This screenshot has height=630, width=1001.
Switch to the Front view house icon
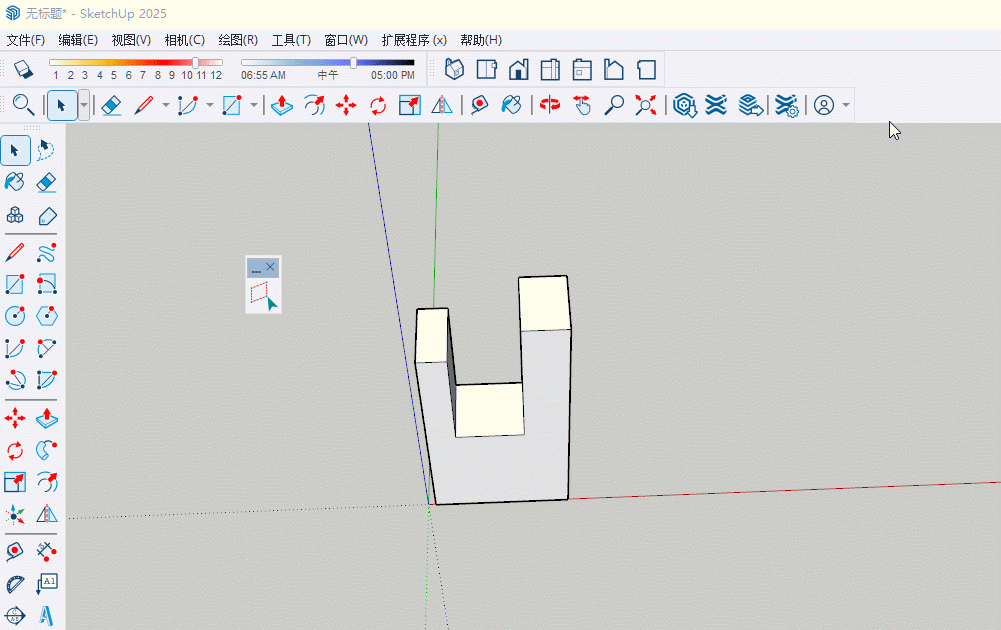(x=518, y=70)
